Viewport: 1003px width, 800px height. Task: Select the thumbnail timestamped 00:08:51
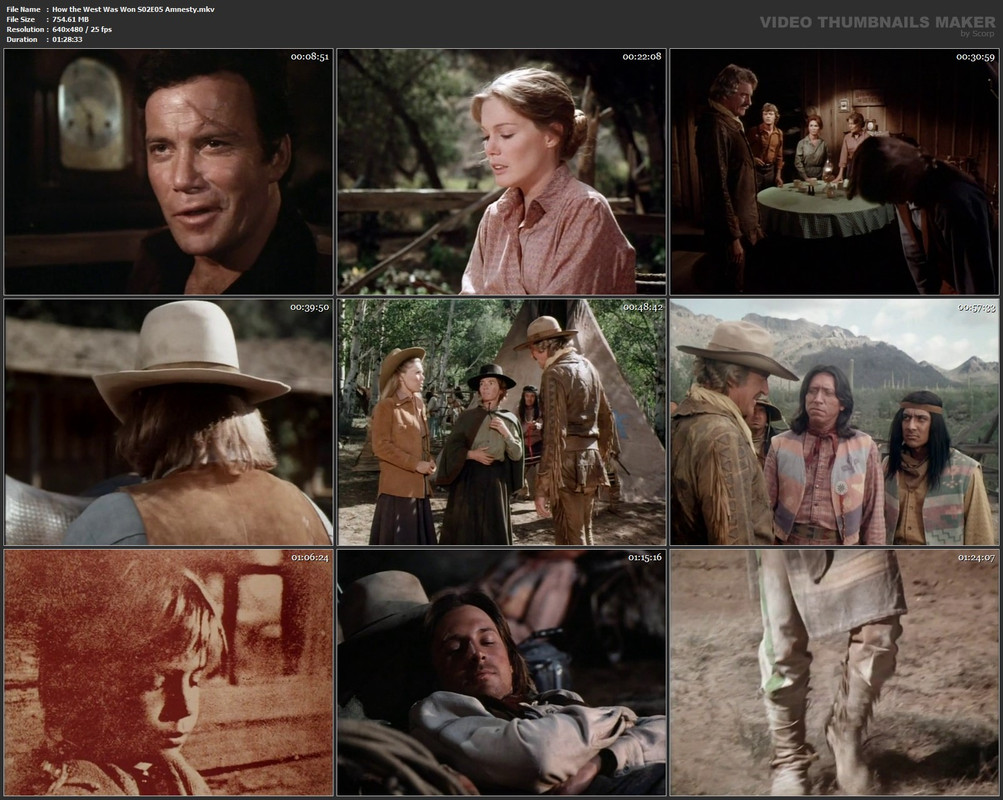[x=169, y=171]
